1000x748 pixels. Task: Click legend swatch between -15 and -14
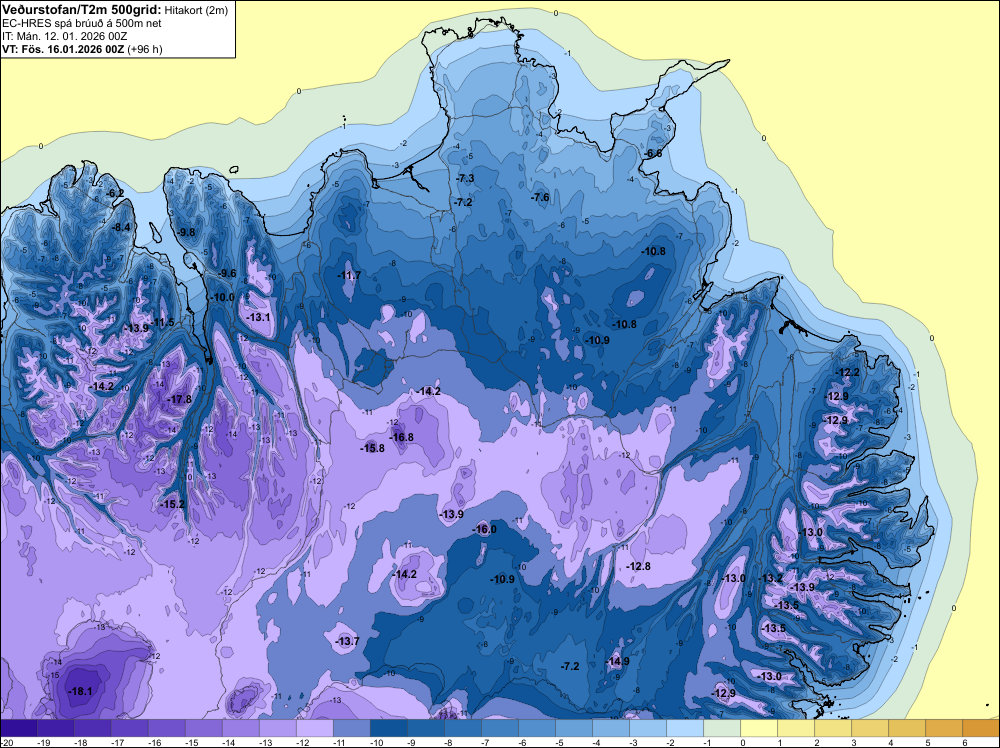[x=203, y=728]
